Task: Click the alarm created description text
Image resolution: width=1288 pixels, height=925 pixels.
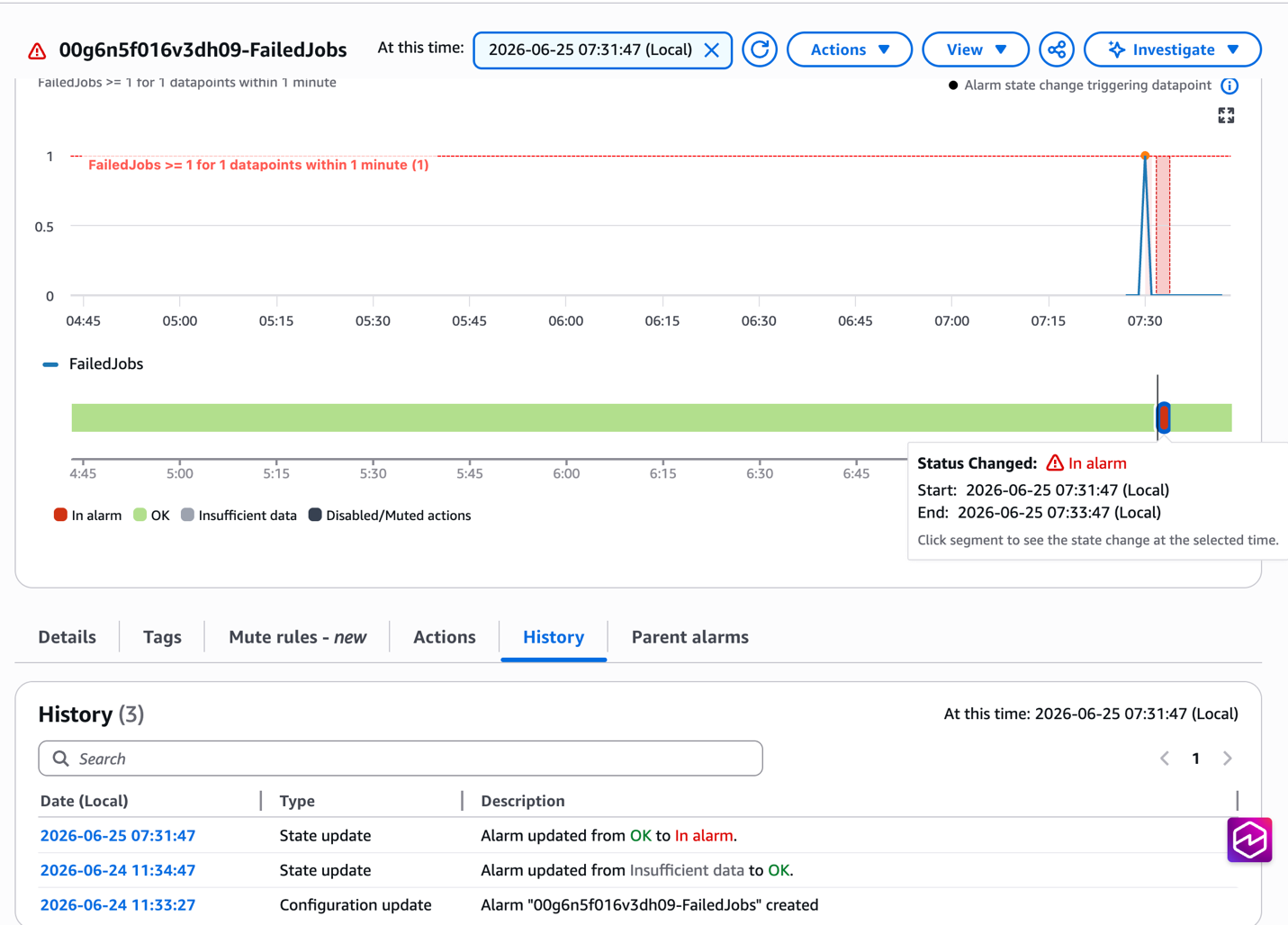Action: [x=650, y=905]
